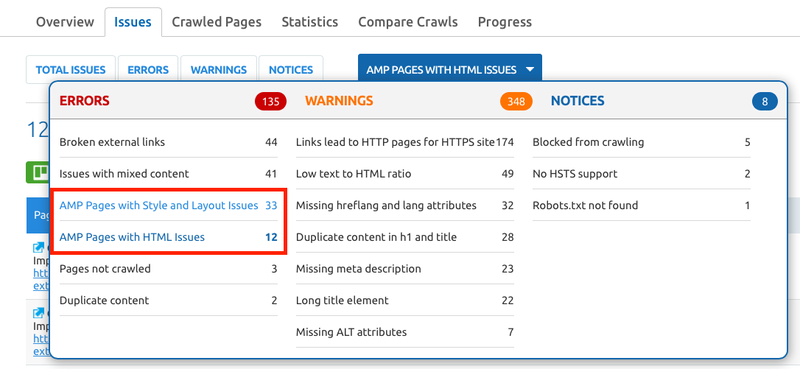Click the blue 8 notices count badge
Viewport: 800px width, 369px height.
[x=764, y=101]
